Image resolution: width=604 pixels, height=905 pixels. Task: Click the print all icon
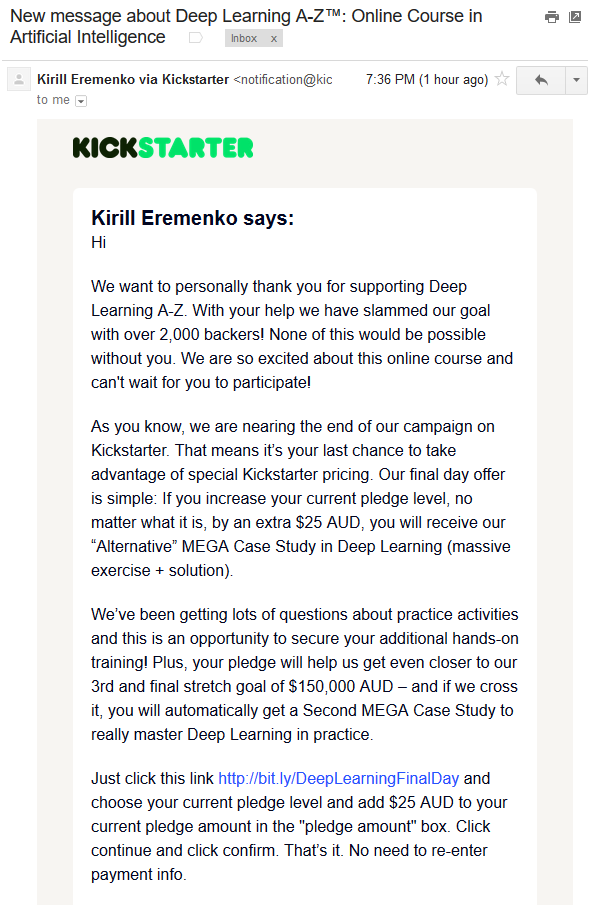coord(551,17)
